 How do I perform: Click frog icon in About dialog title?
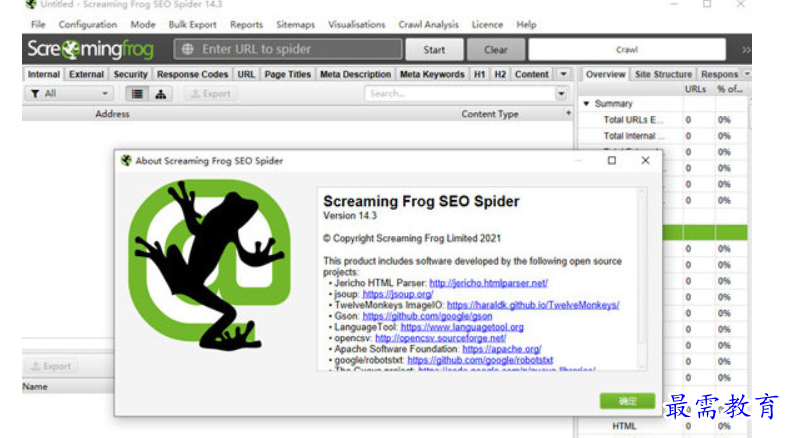[x=126, y=161]
